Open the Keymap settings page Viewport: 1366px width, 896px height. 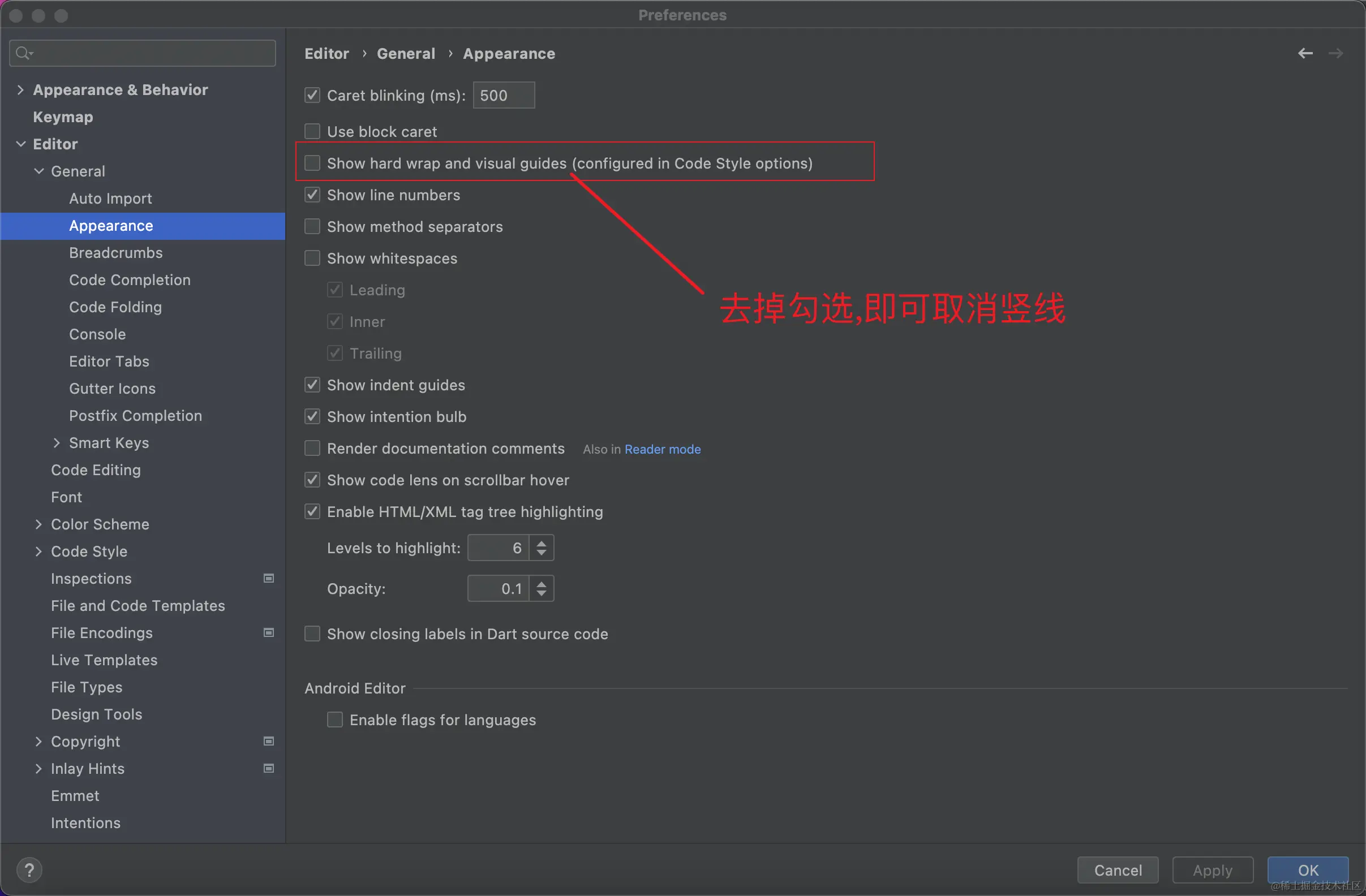tap(63, 117)
